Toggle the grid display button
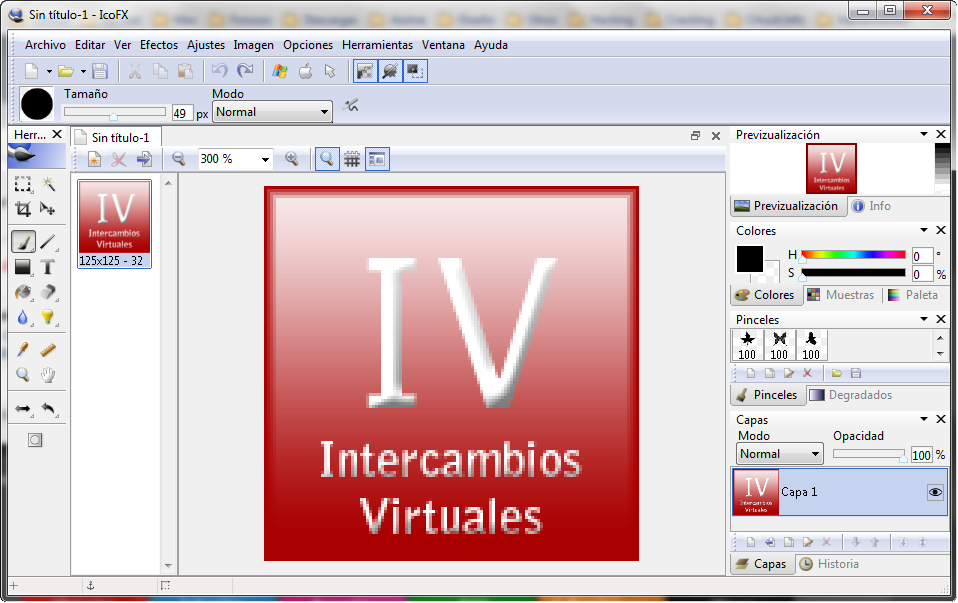This screenshot has width=958, height=603. [x=352, y=159]
